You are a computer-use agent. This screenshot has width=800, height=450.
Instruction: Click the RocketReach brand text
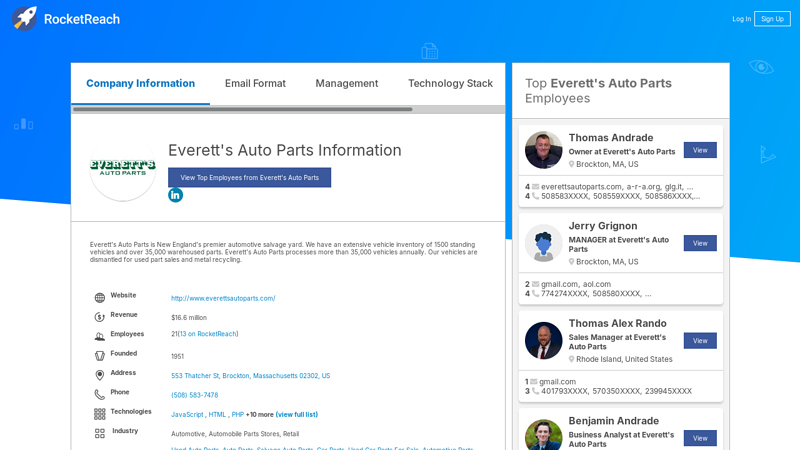pyautogui.click(x=82, y=19)
